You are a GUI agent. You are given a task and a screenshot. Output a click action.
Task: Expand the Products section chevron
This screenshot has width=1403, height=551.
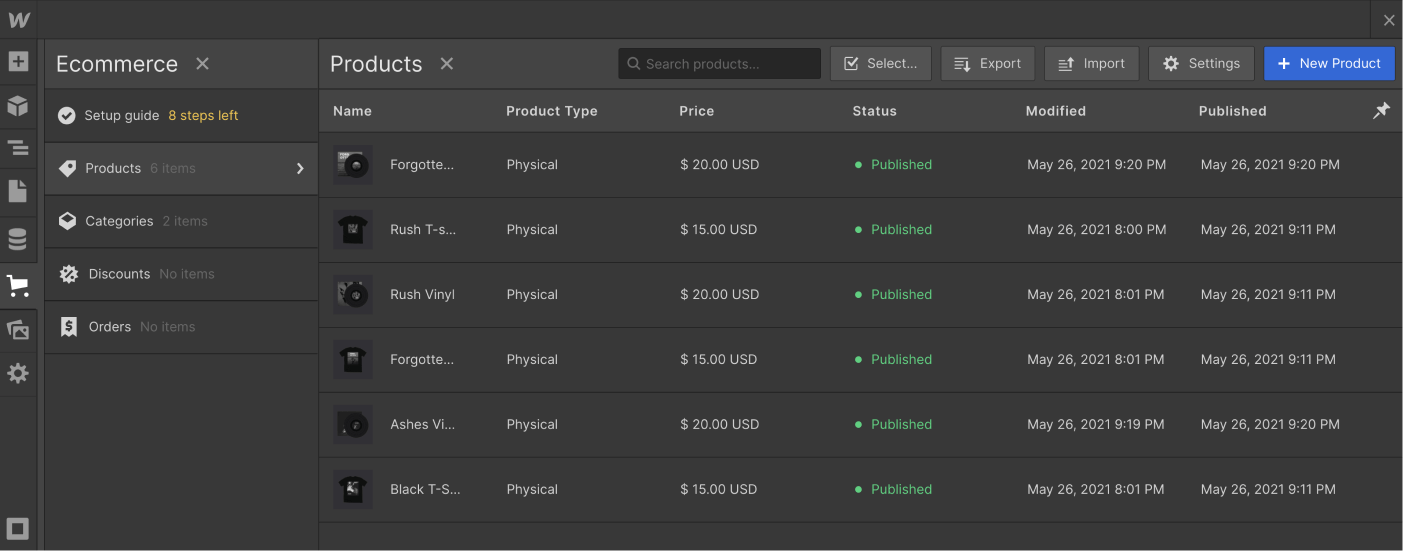click(x=300, y=169)
